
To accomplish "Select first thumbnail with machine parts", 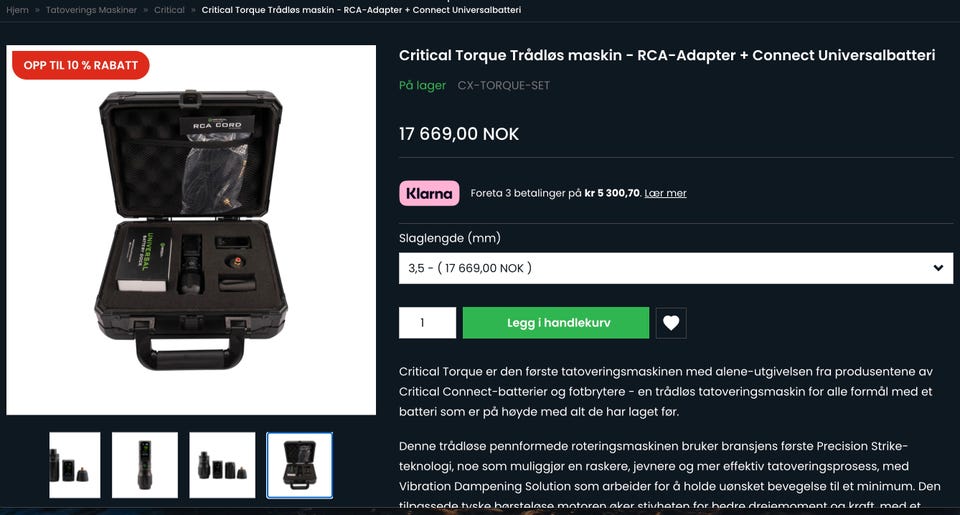I will click(x=75, y=465).
